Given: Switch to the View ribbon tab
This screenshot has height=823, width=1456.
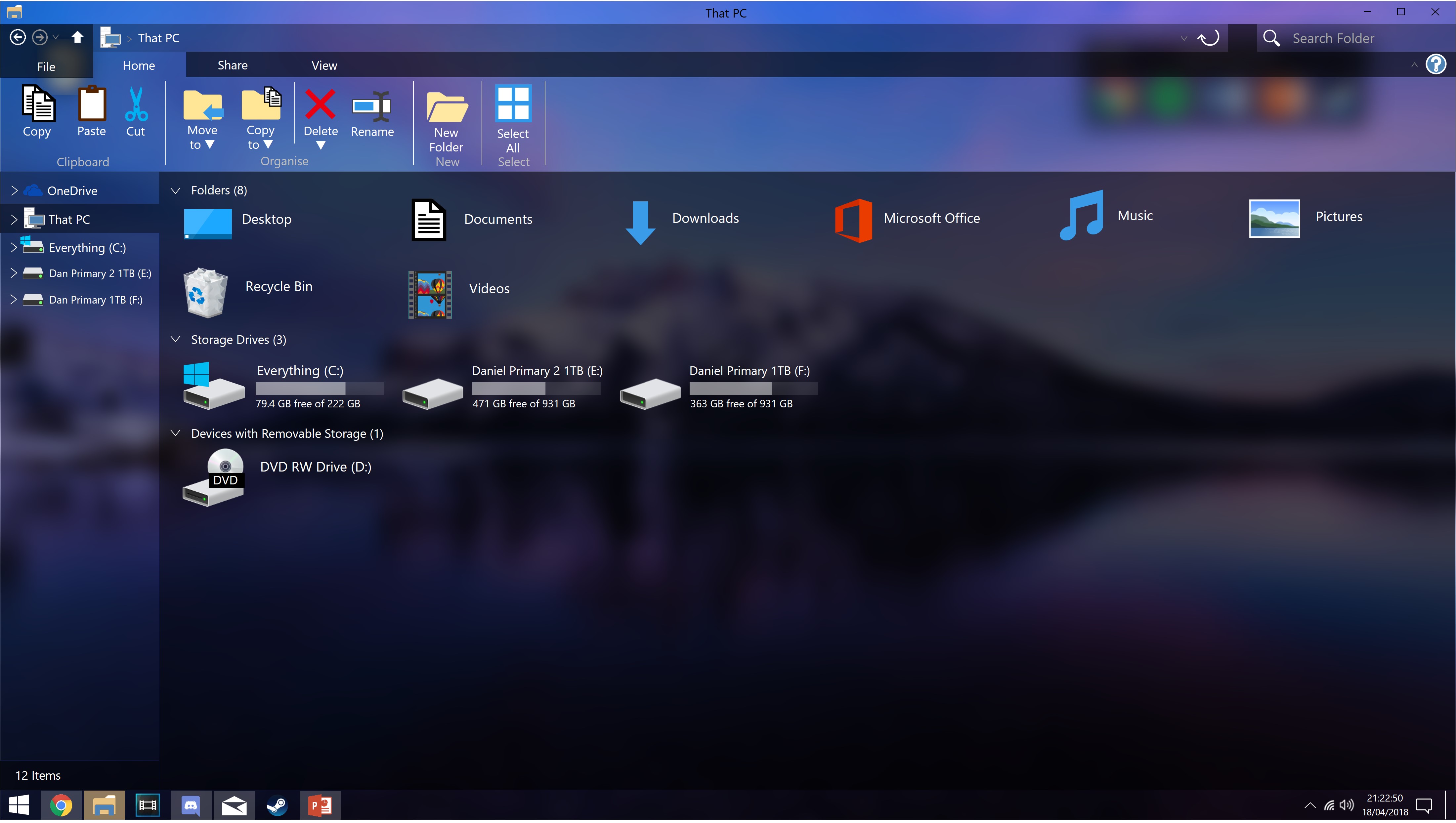Looking at the screenshot, I should (324, 65).
